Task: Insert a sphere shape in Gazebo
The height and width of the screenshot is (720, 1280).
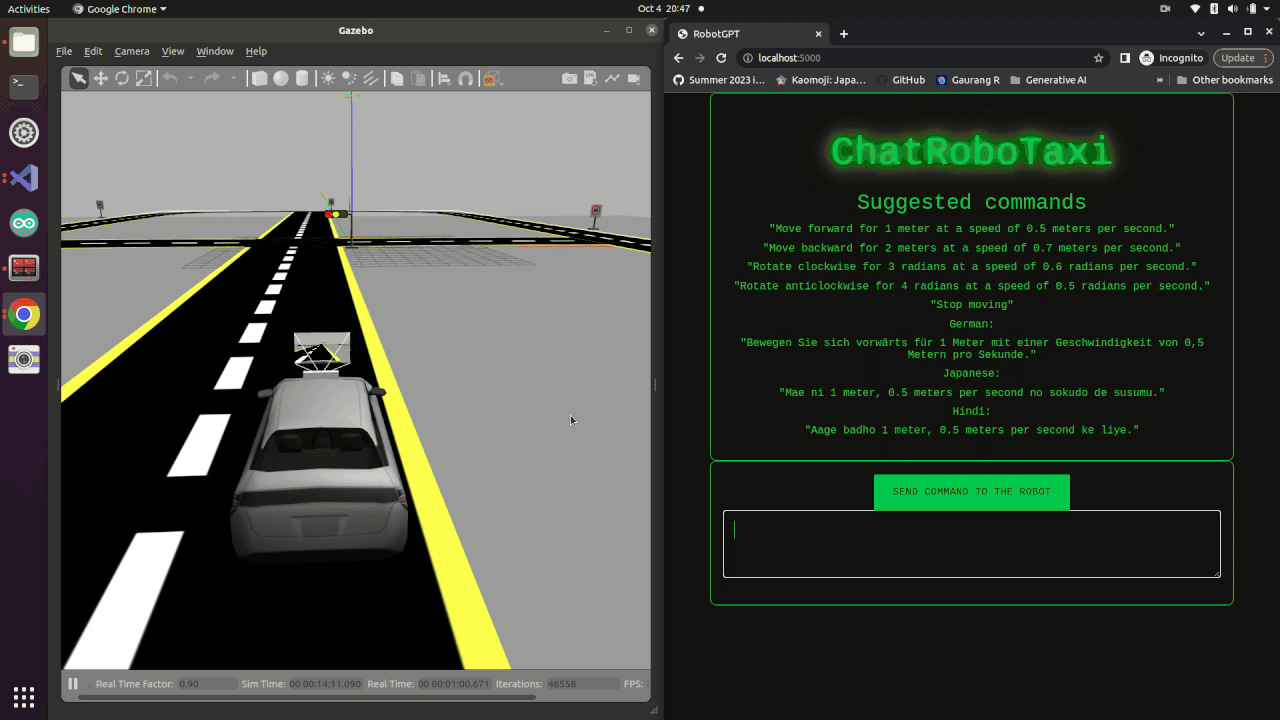Action: coord(281,78)
